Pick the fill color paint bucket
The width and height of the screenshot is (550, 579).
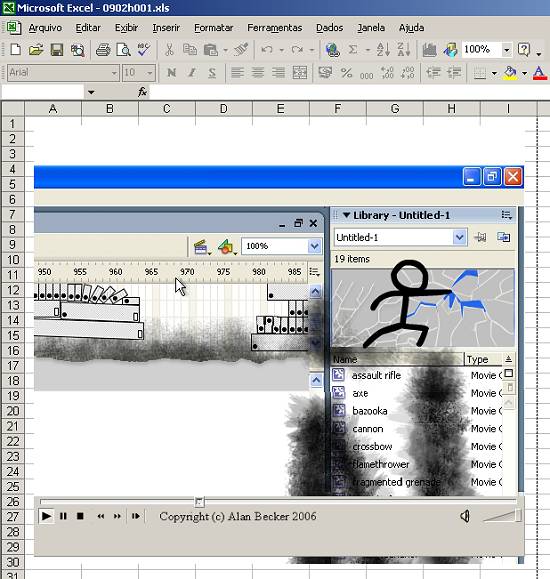510,73
